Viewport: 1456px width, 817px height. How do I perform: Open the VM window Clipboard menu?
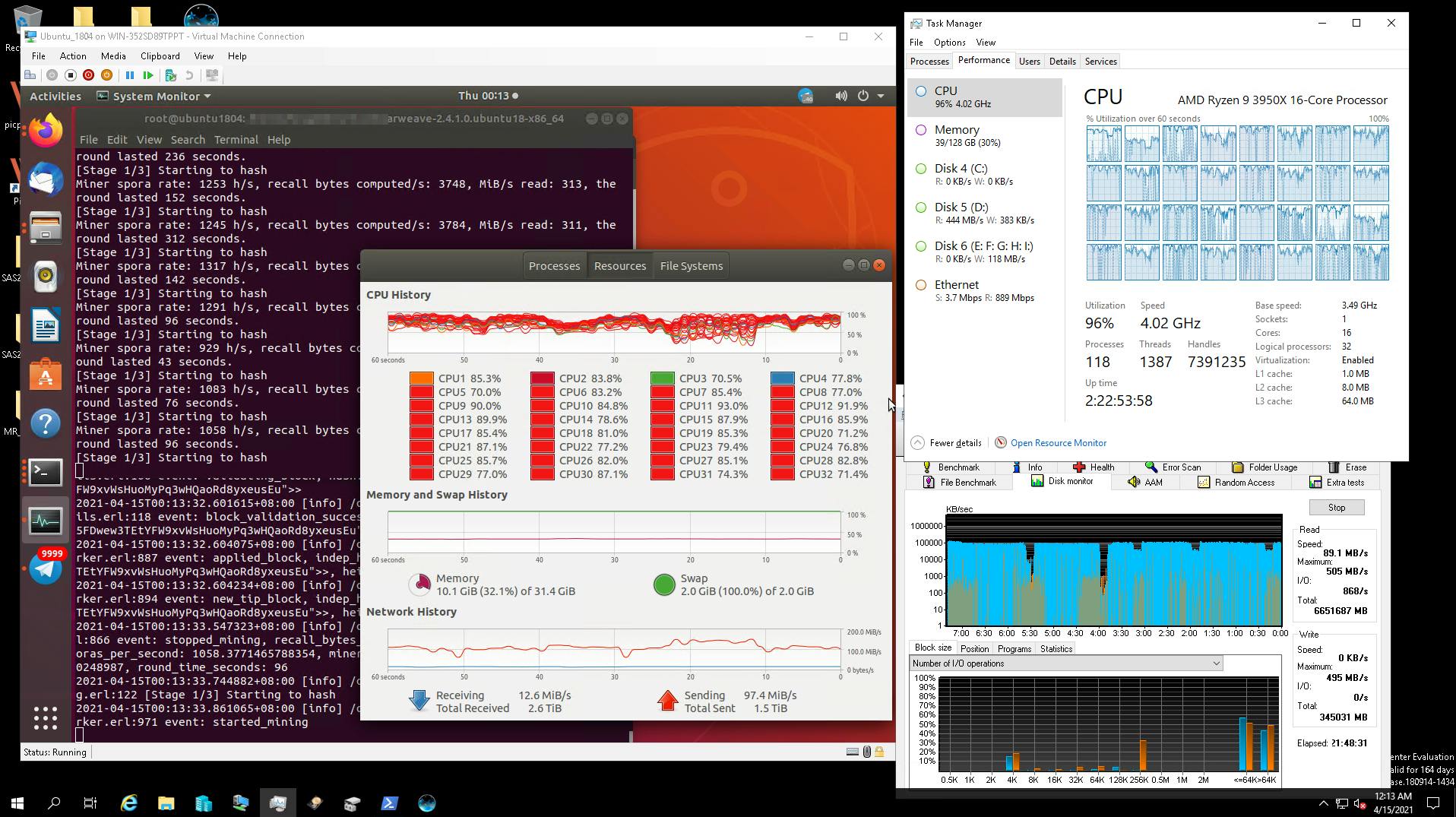point(160,56)
